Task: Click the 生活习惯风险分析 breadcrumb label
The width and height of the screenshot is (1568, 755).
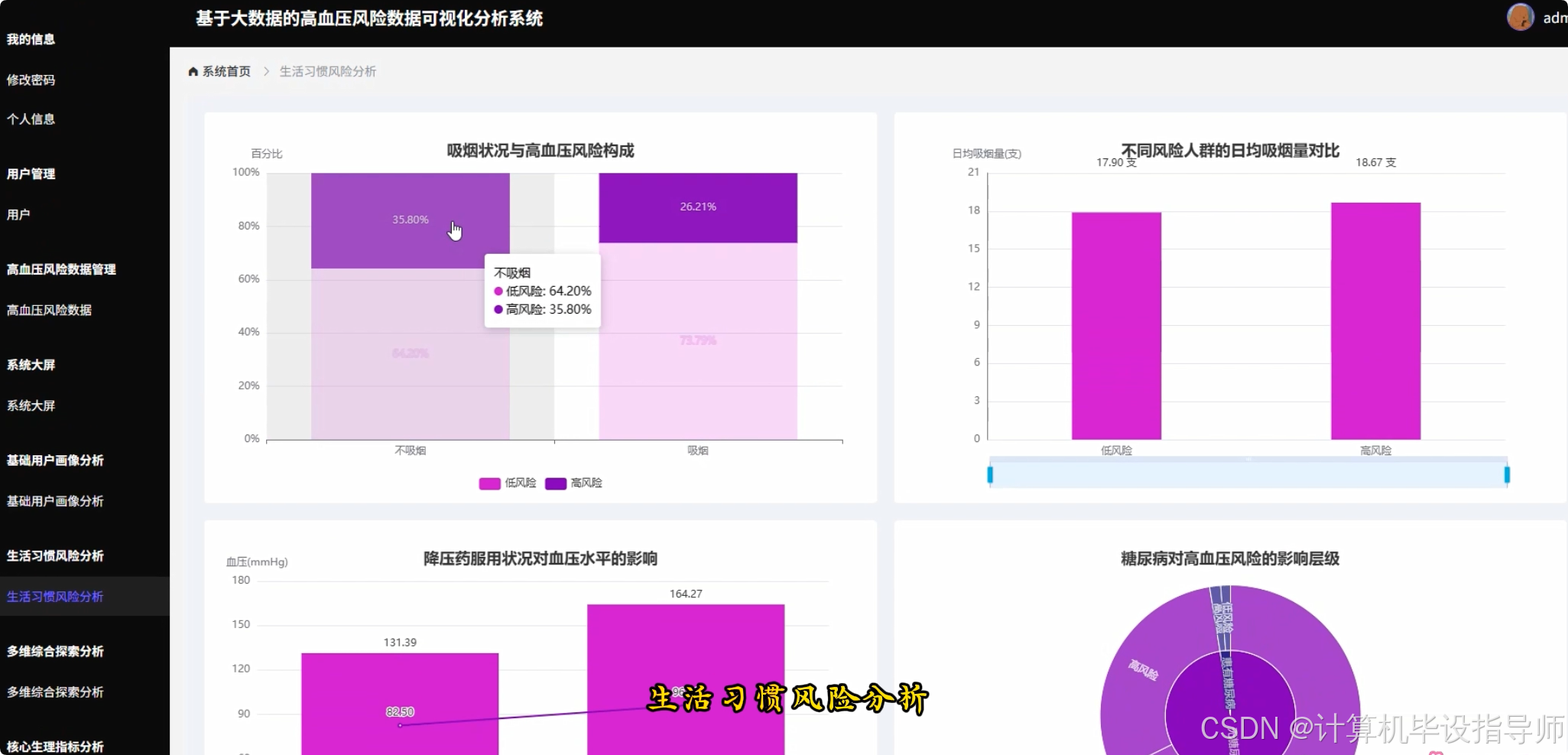Action: pos(327,70)
